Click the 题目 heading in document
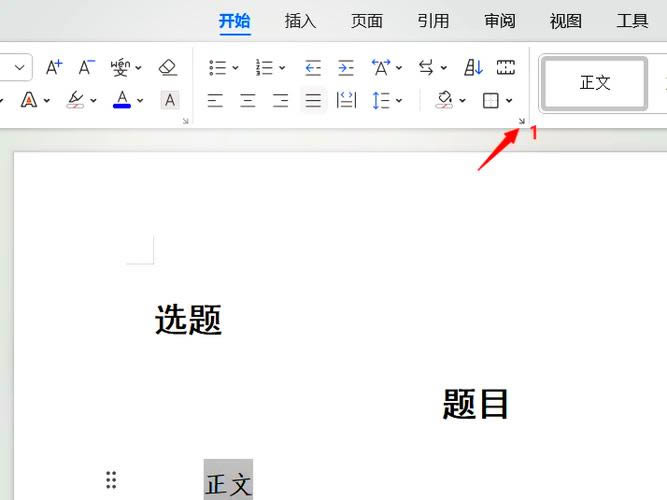 [x=476, y=404]
